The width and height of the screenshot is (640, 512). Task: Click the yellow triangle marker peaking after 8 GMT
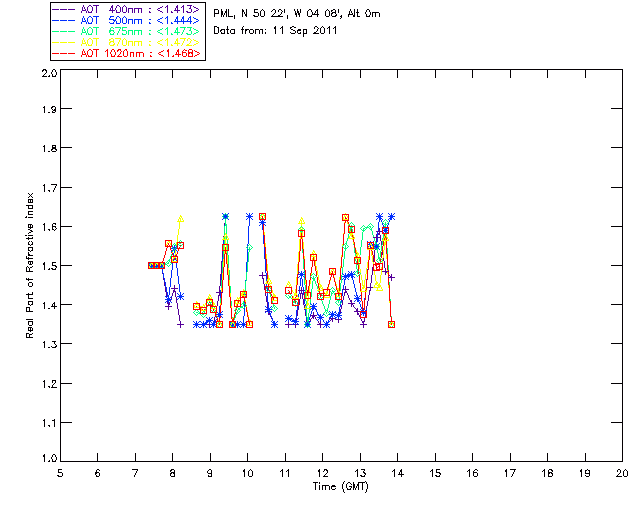coord(180,219)
